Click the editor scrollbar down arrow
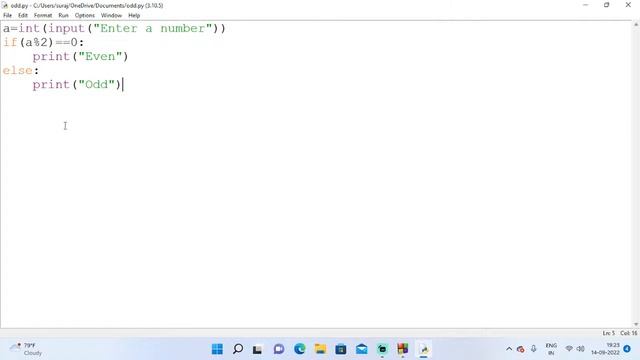 [x=636, y=324]
